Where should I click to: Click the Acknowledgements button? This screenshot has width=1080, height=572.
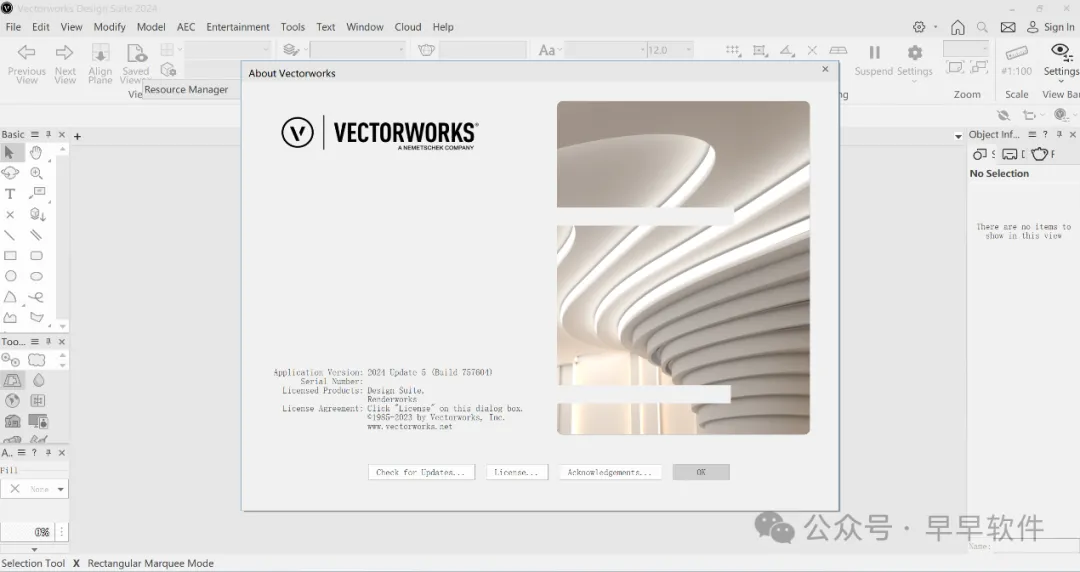pos(610,472)
